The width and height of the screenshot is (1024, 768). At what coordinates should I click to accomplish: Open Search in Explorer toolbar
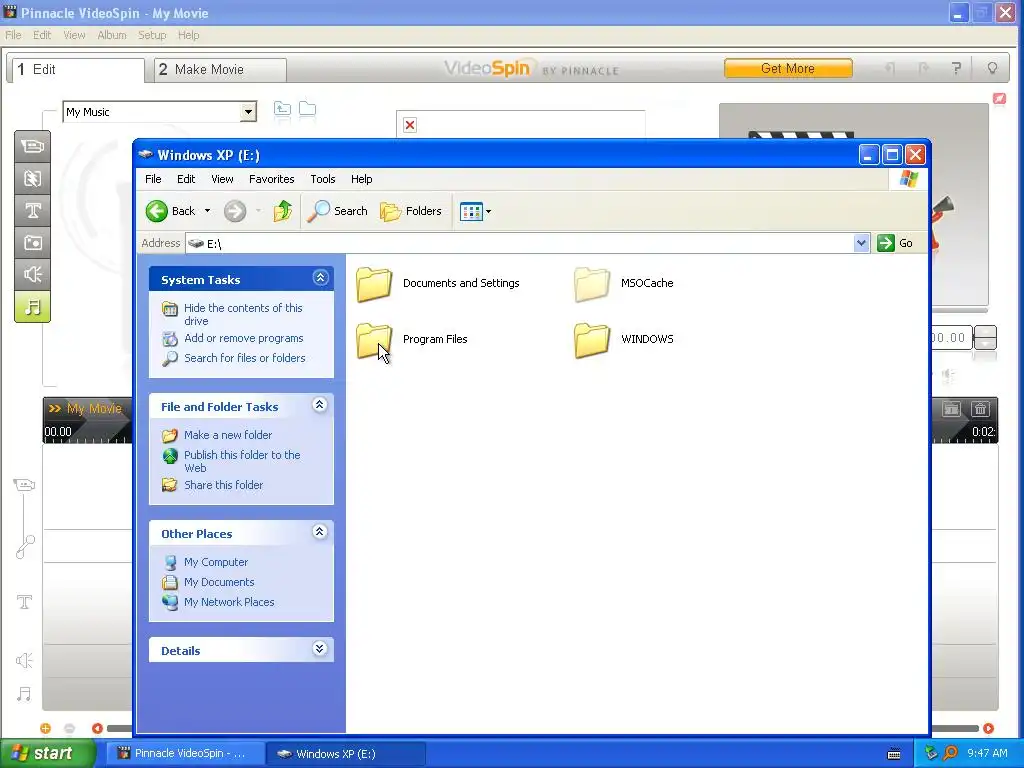337,211
